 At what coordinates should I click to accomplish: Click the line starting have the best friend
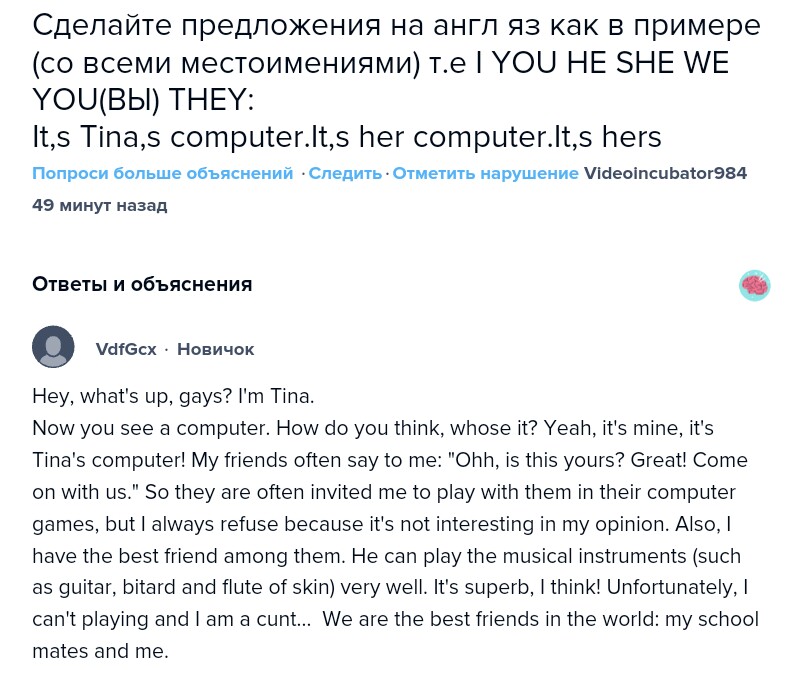pos(386,555)
